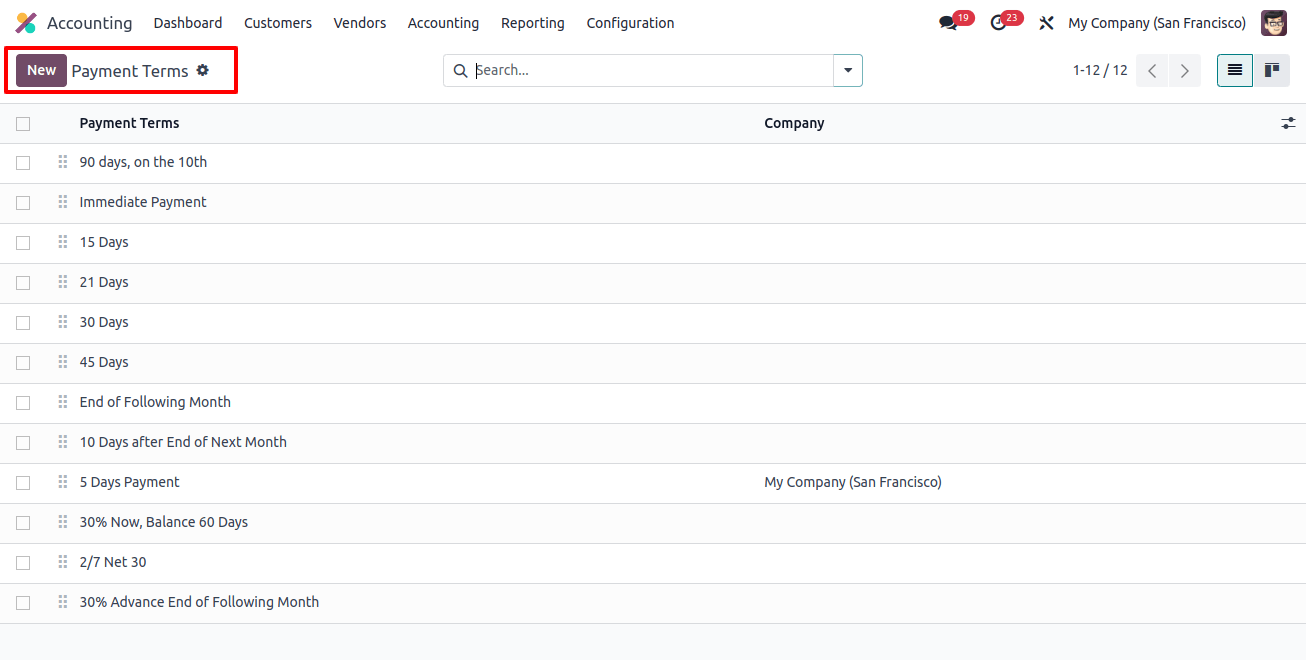Check the 45 Days row
1306x660 pixels.
pyautogui.click(x=23, y=363)
